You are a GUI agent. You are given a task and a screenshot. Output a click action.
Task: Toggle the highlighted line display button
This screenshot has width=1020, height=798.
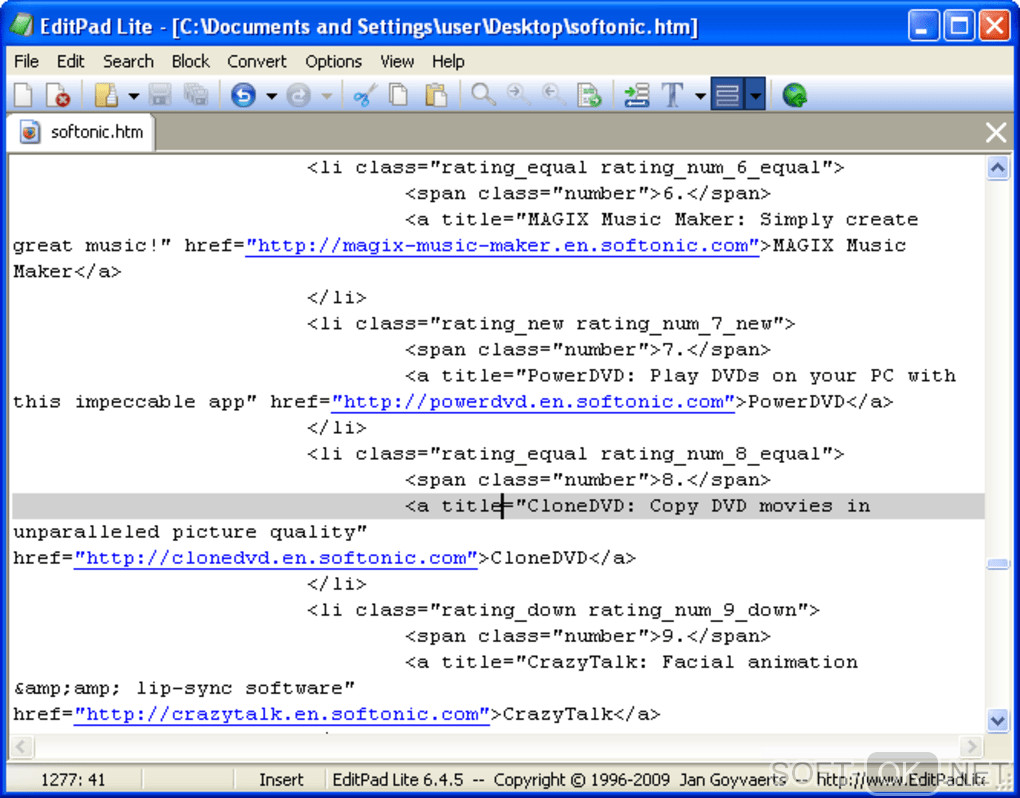click(727, 95)
